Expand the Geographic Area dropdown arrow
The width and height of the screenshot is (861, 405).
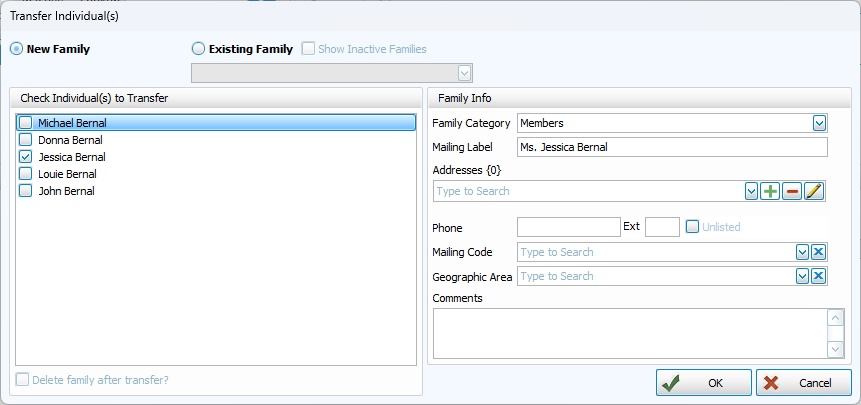click(802, 276)
